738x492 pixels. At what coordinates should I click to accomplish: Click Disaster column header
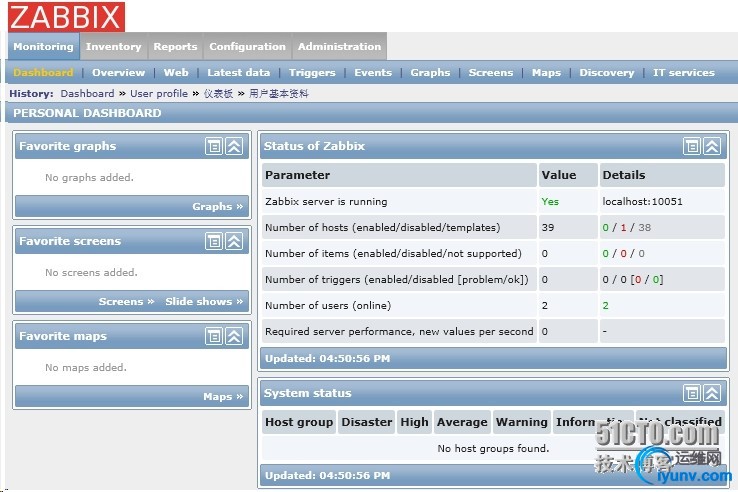point(367,422)
